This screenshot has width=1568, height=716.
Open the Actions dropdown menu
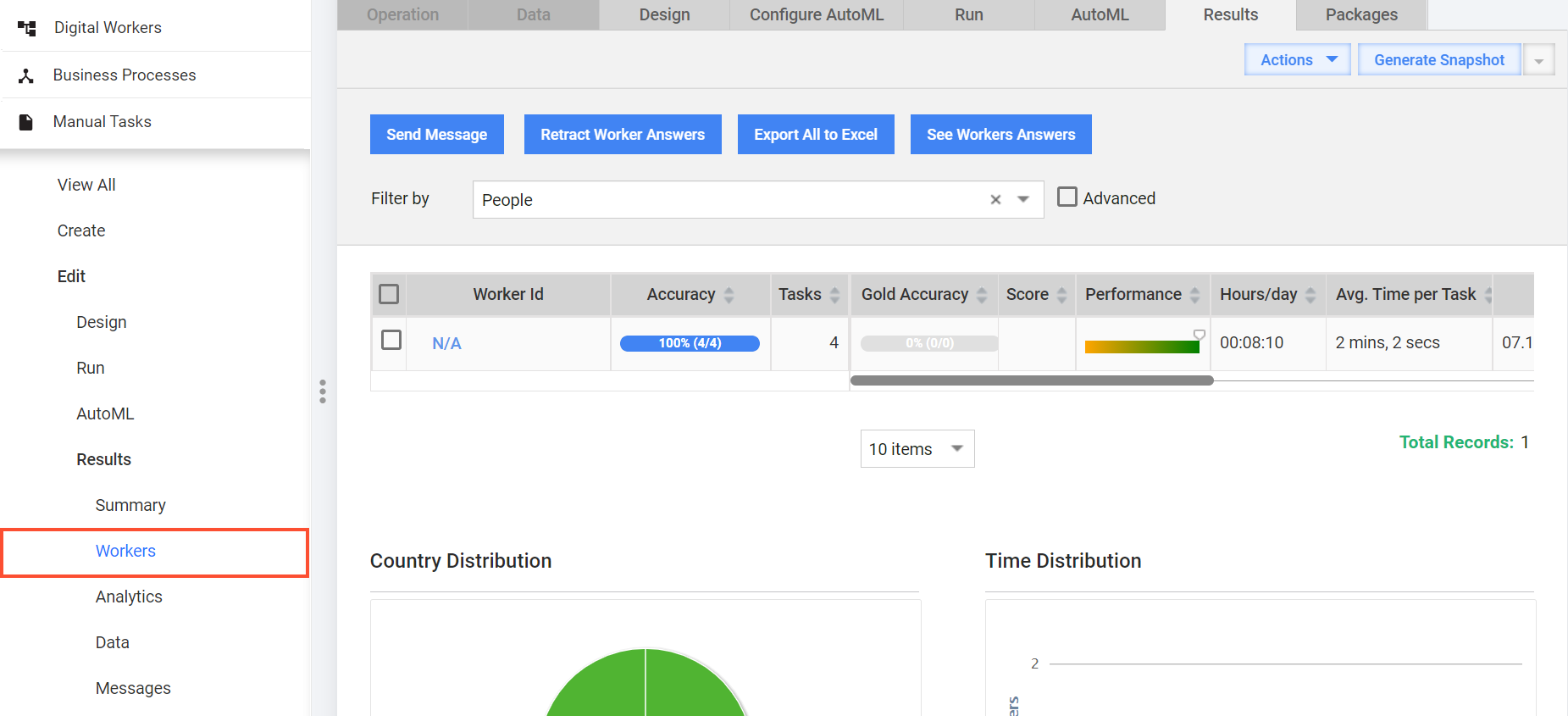(1297, 59)
